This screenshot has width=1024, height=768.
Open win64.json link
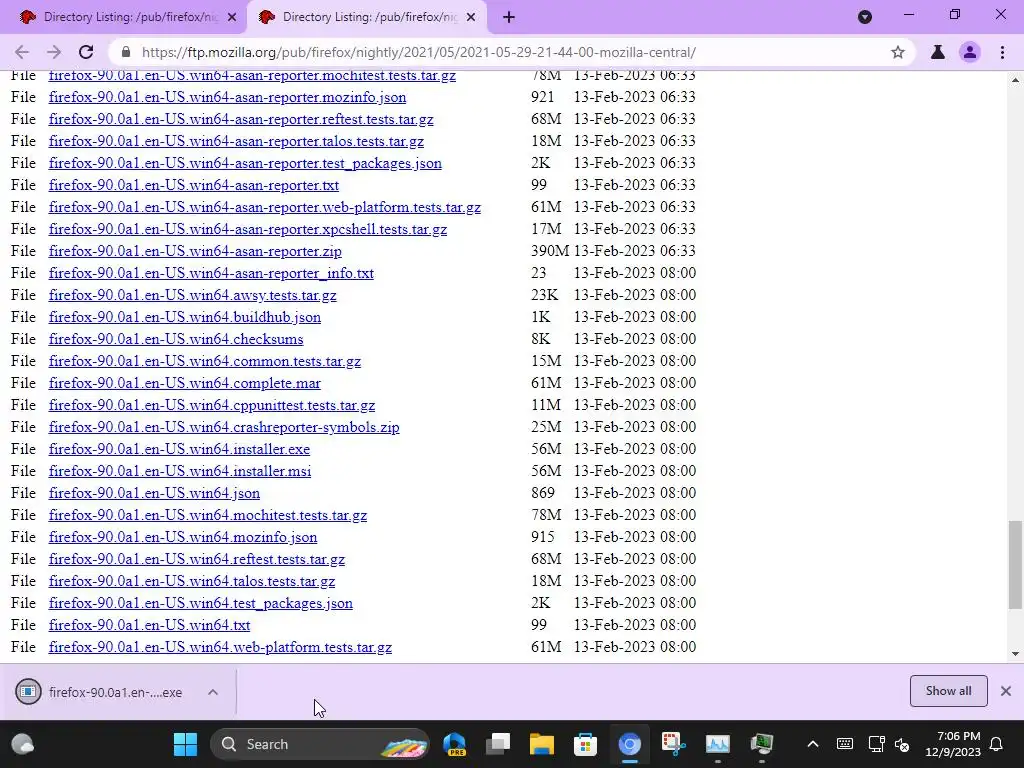point(154,494)
